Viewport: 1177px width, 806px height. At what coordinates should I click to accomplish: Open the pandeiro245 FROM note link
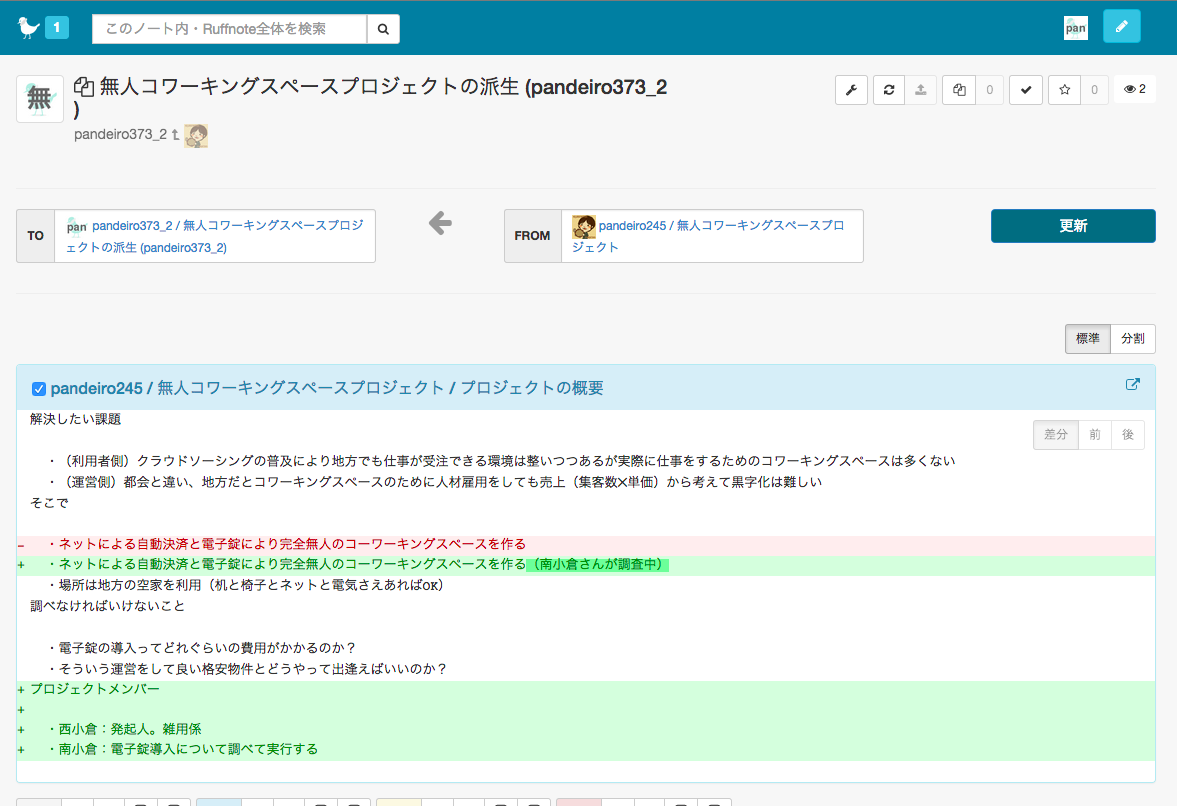(720, 236)
